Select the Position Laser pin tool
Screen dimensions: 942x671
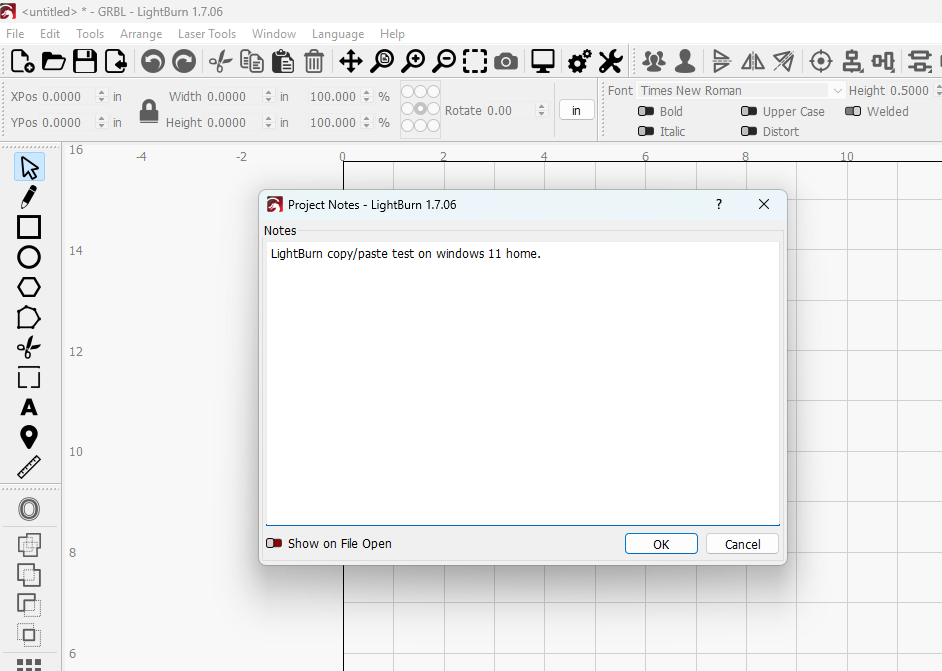29,437
